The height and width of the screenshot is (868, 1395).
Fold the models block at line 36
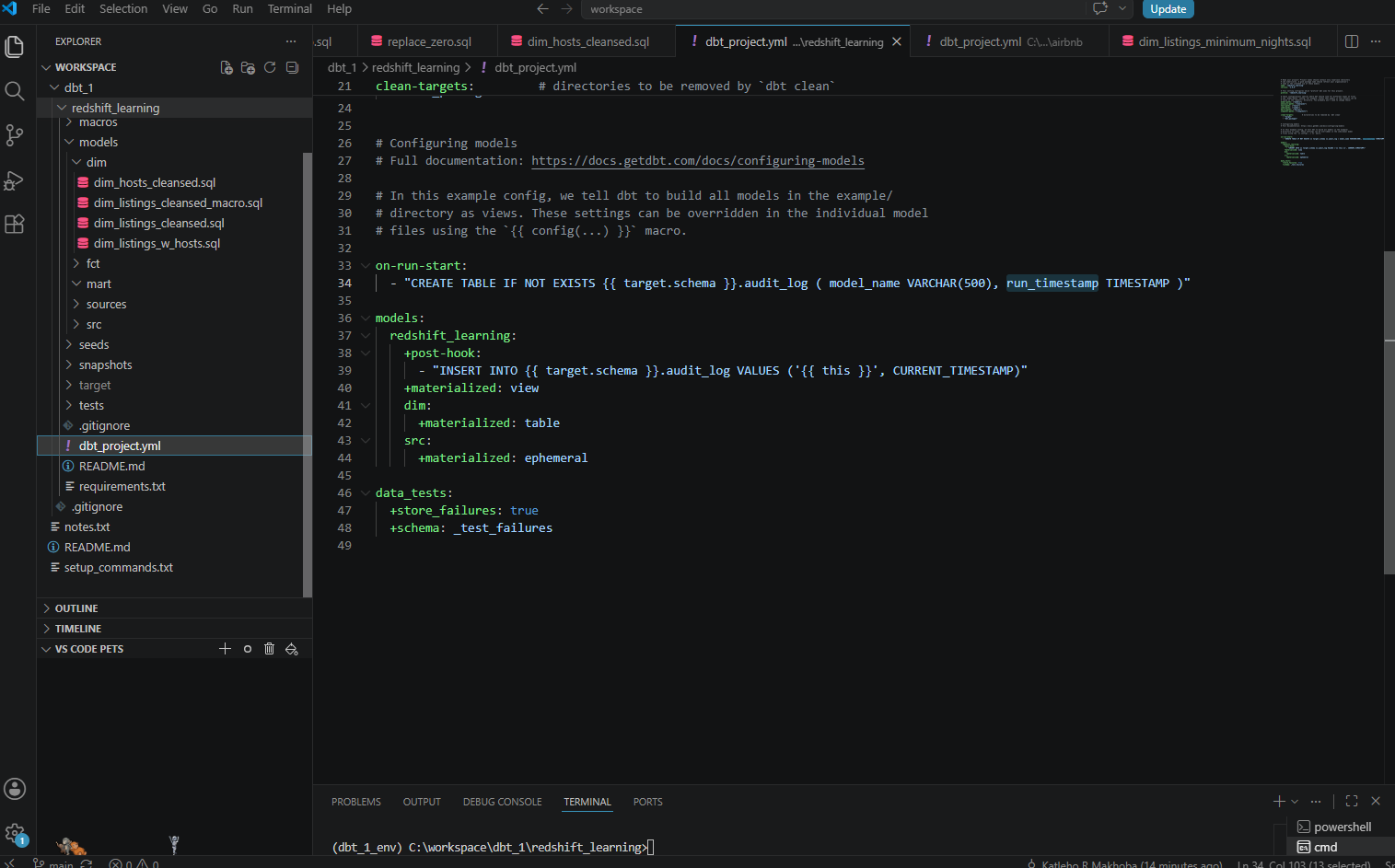coord(366,318)
